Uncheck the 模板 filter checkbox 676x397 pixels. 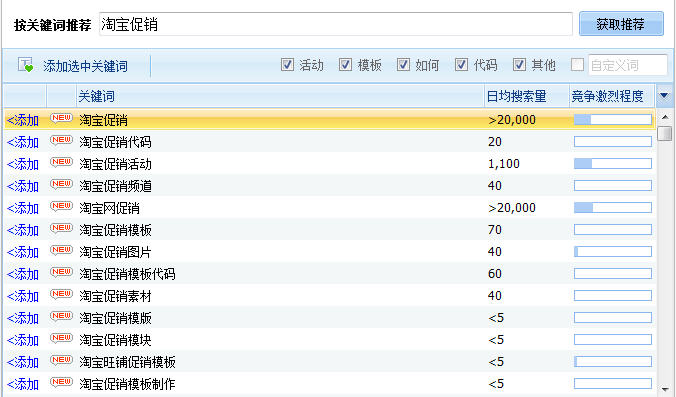click(345, 65)
